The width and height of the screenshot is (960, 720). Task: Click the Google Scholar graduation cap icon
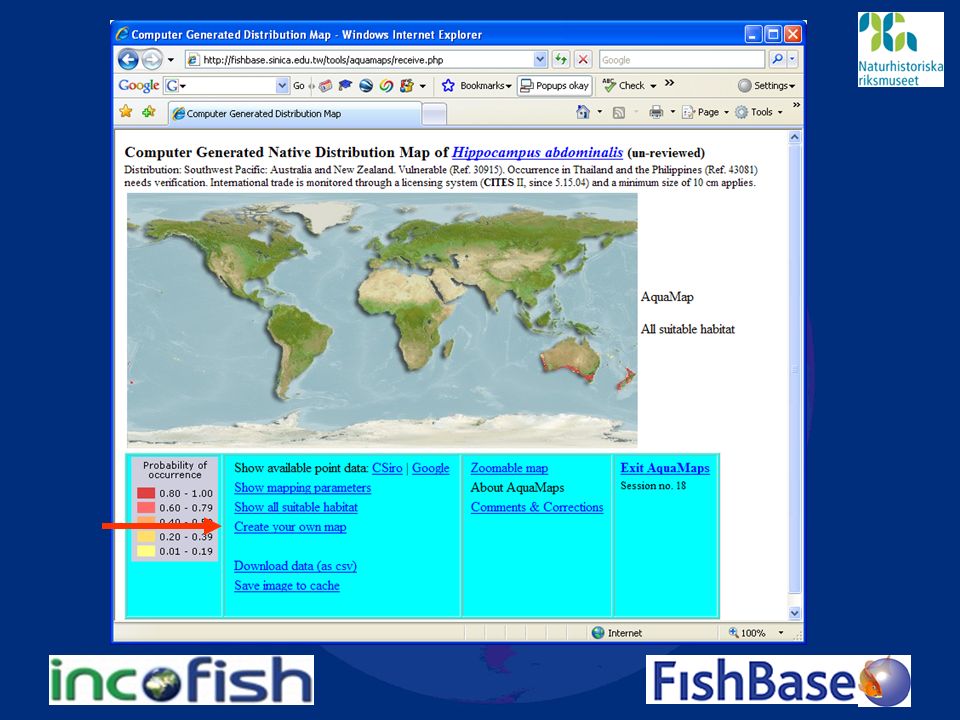[345, 86]
